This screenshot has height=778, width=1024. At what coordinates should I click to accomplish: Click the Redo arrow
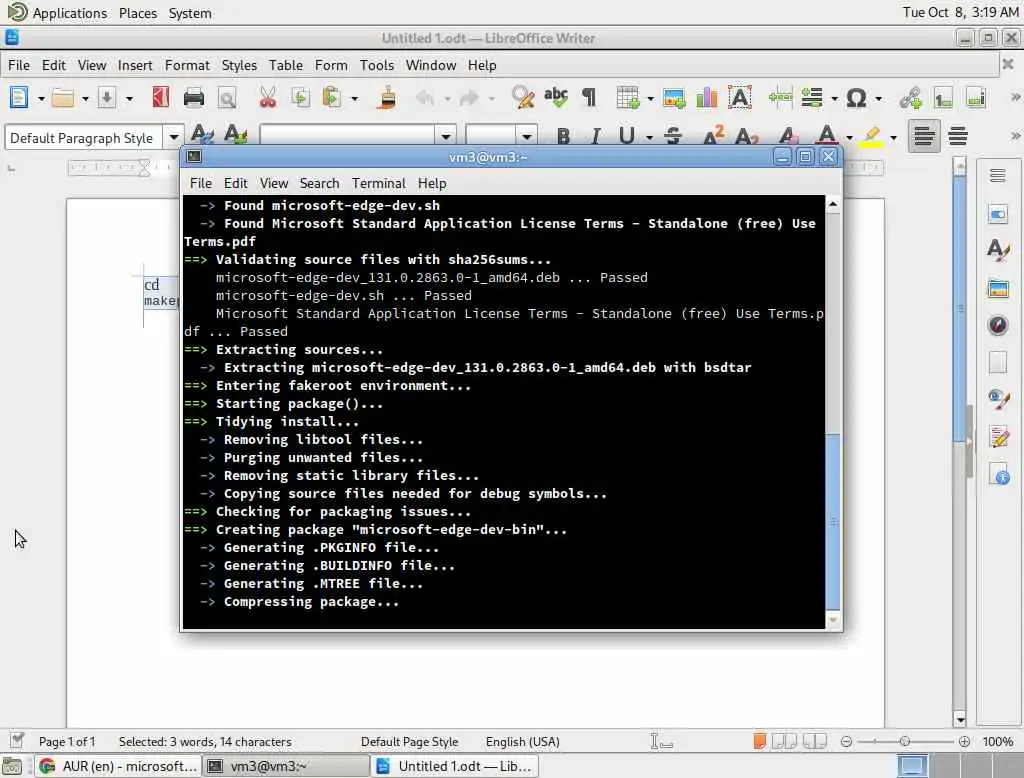tap(469, 98)
